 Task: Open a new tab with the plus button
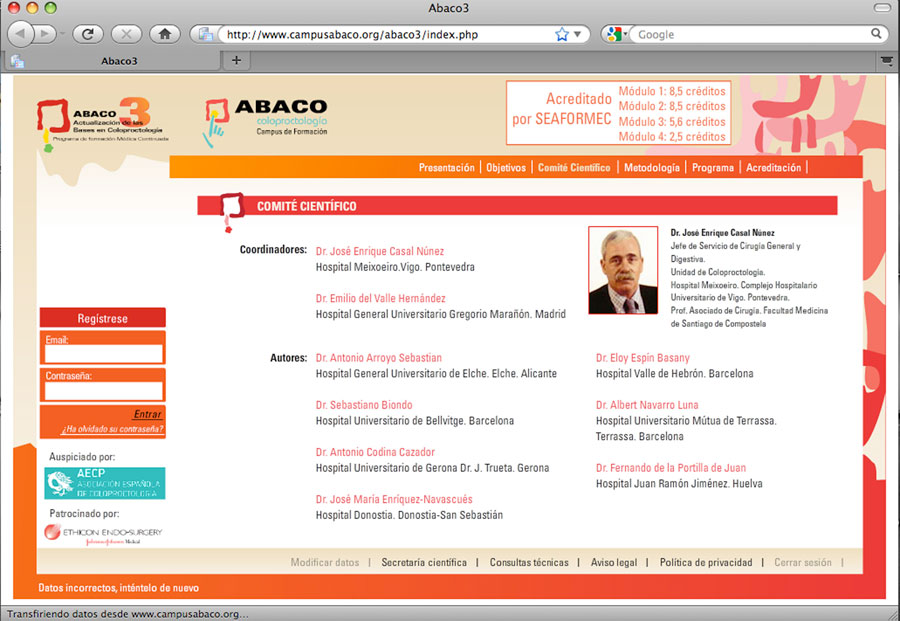[x=236, y=60]
